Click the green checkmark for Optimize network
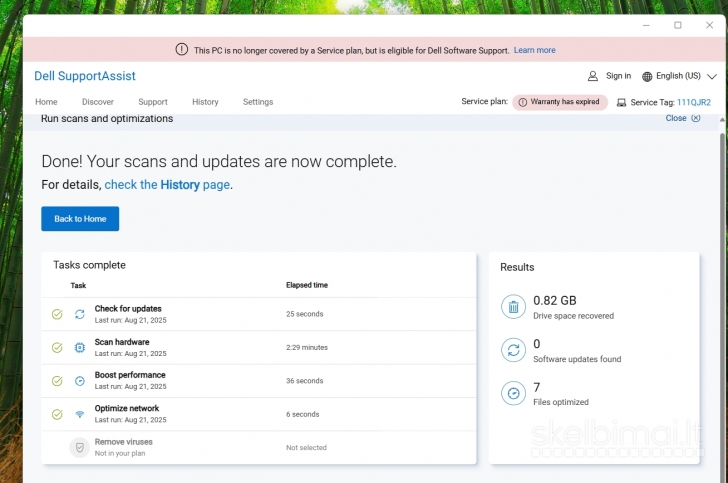This screenshot has height=483, width=728. click(57, 414)
